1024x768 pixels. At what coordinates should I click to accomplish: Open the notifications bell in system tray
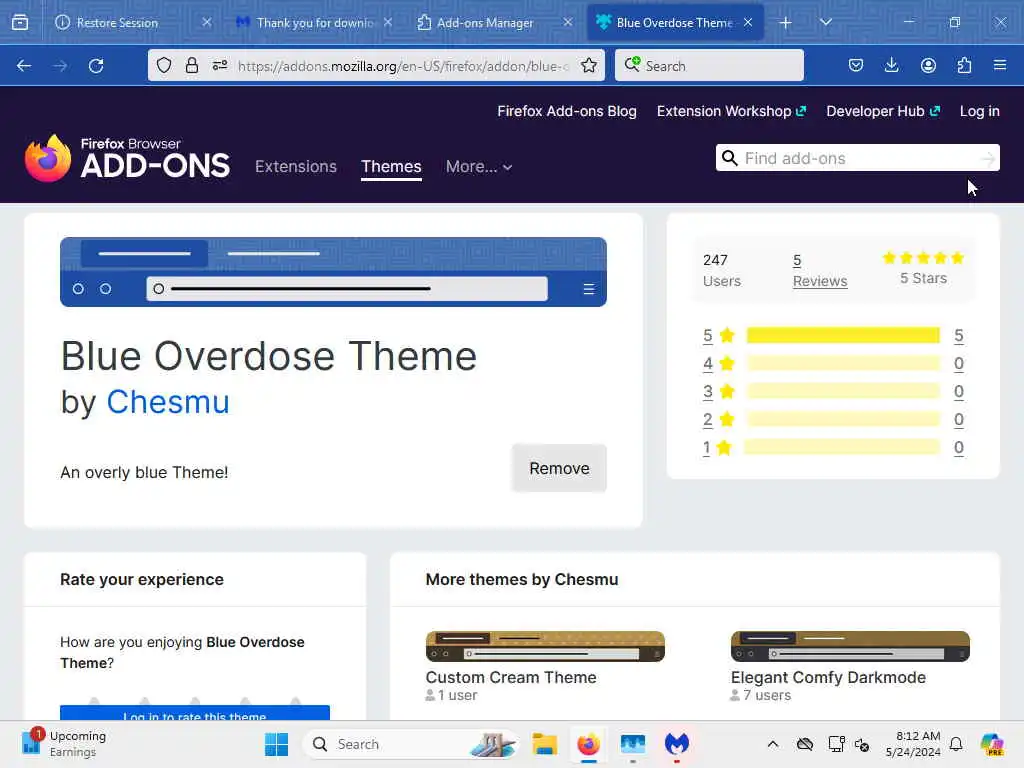tap(956, 744)
